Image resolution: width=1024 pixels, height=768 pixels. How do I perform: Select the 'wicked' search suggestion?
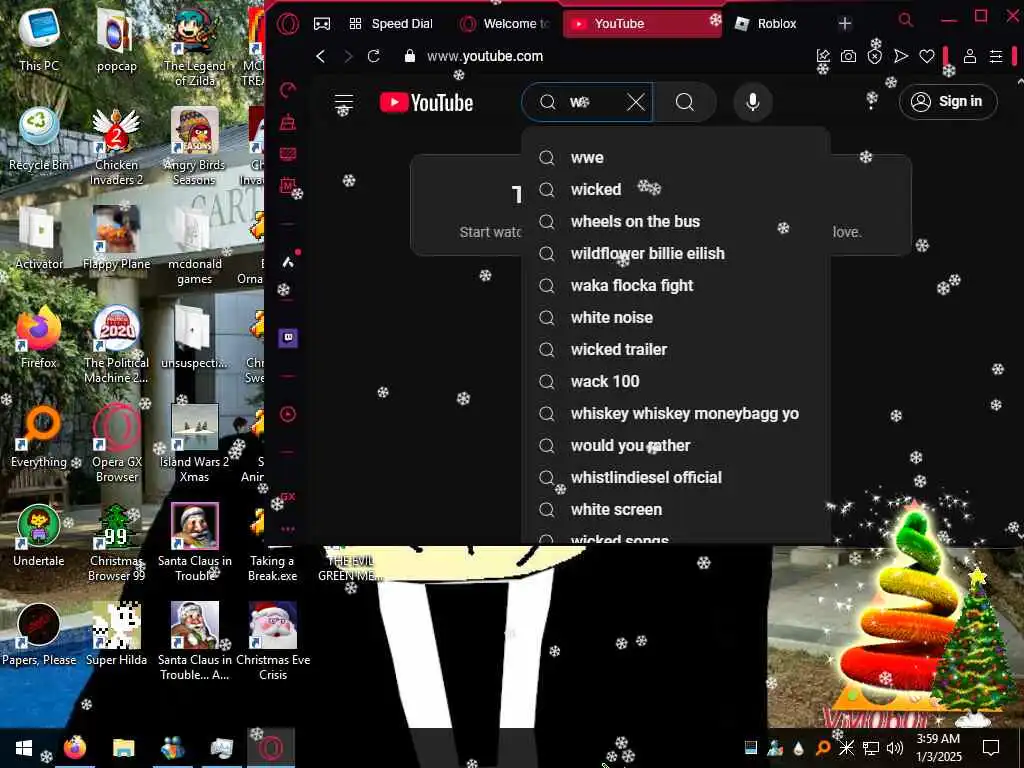tap(676, 189)
